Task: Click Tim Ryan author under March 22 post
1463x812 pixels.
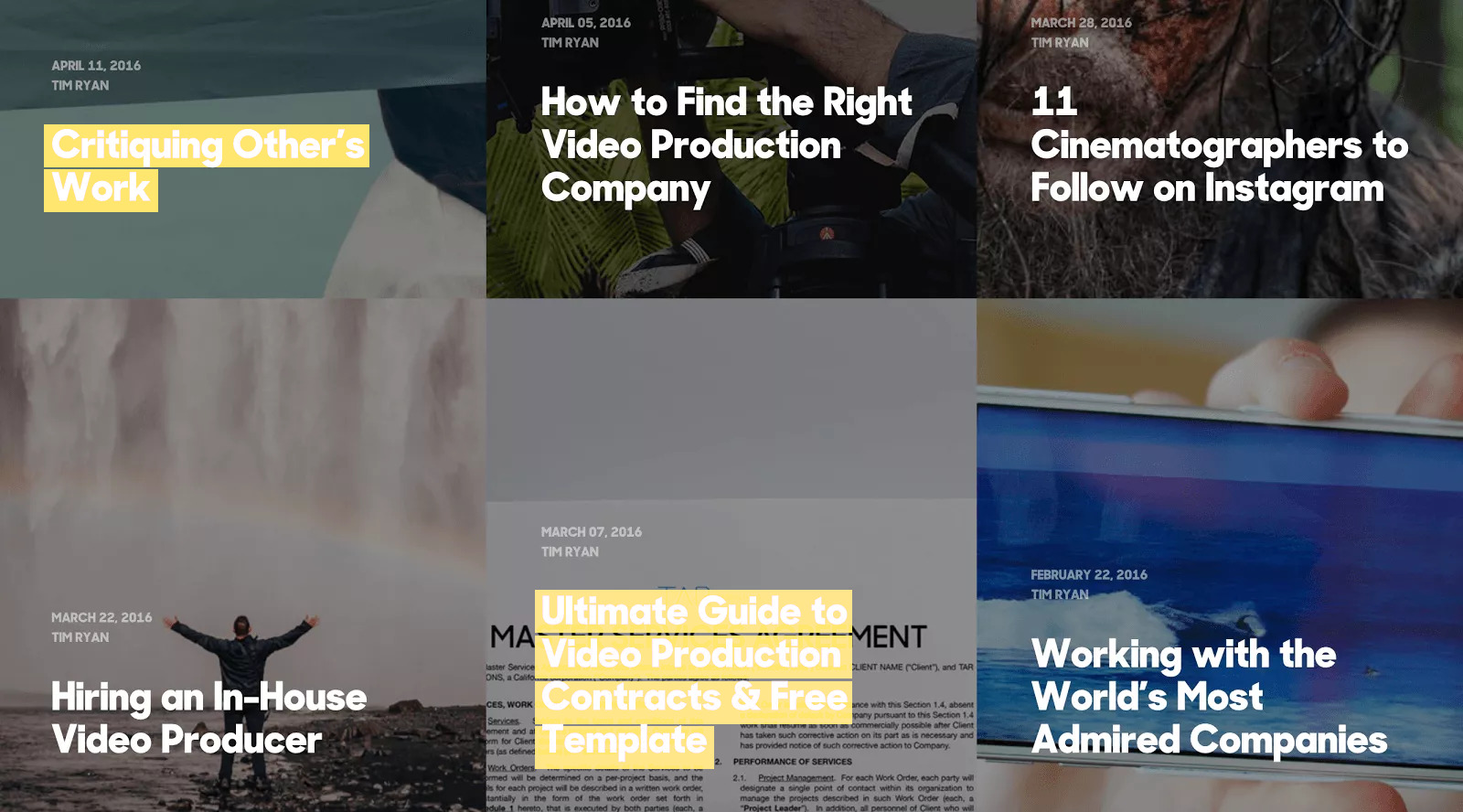Action: click(80, 638)
